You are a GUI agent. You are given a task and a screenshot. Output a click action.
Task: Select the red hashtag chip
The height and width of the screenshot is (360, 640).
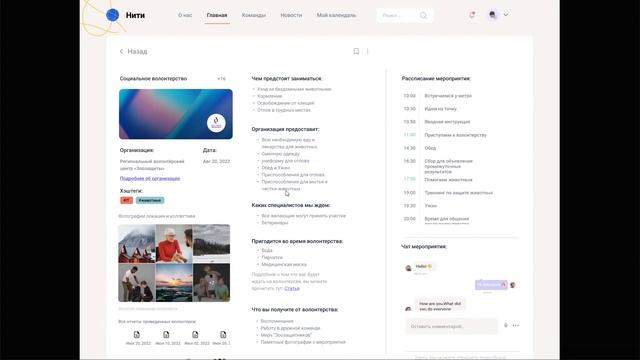pos(127,200)
